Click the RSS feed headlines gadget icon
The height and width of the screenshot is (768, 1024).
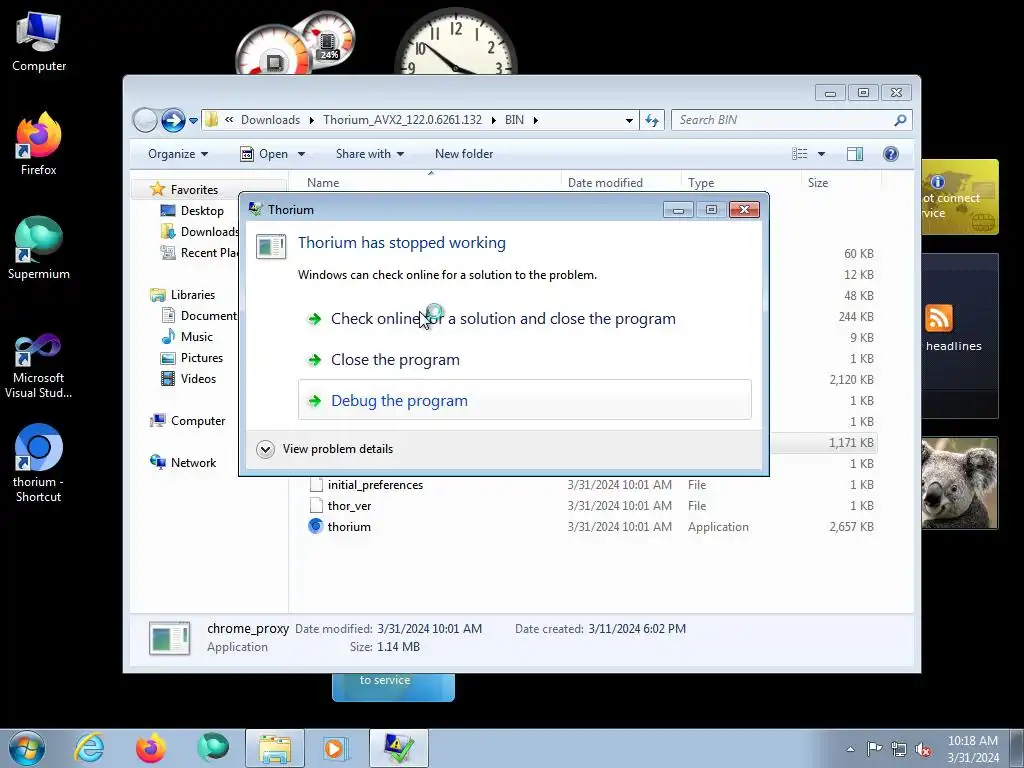pos(938,319)
